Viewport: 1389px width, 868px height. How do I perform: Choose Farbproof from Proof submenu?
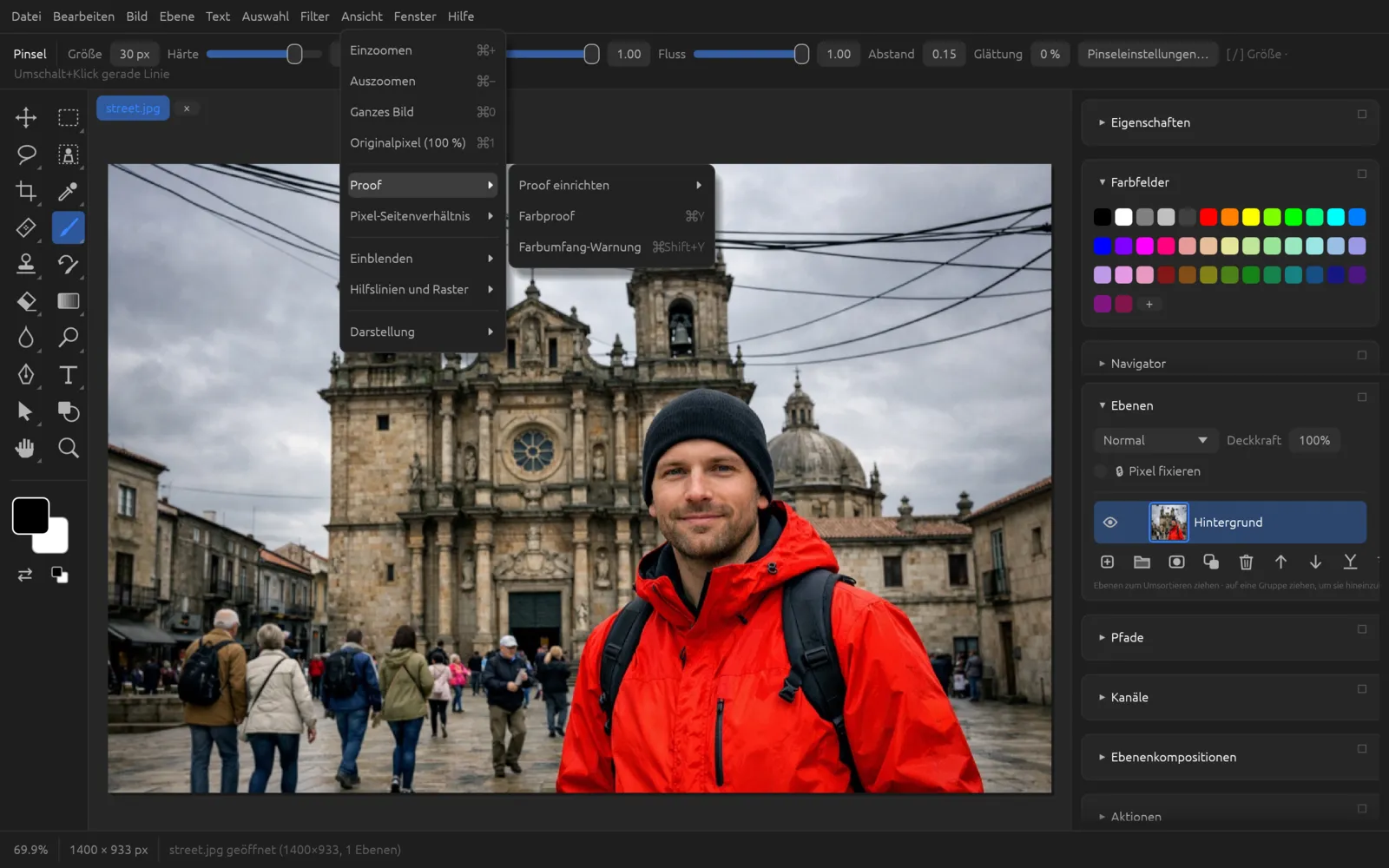[x=611, y=216]
